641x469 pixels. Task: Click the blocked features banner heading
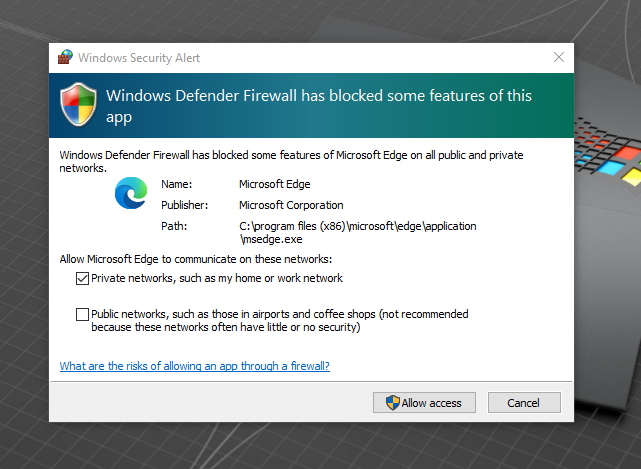tap(319, 106)
